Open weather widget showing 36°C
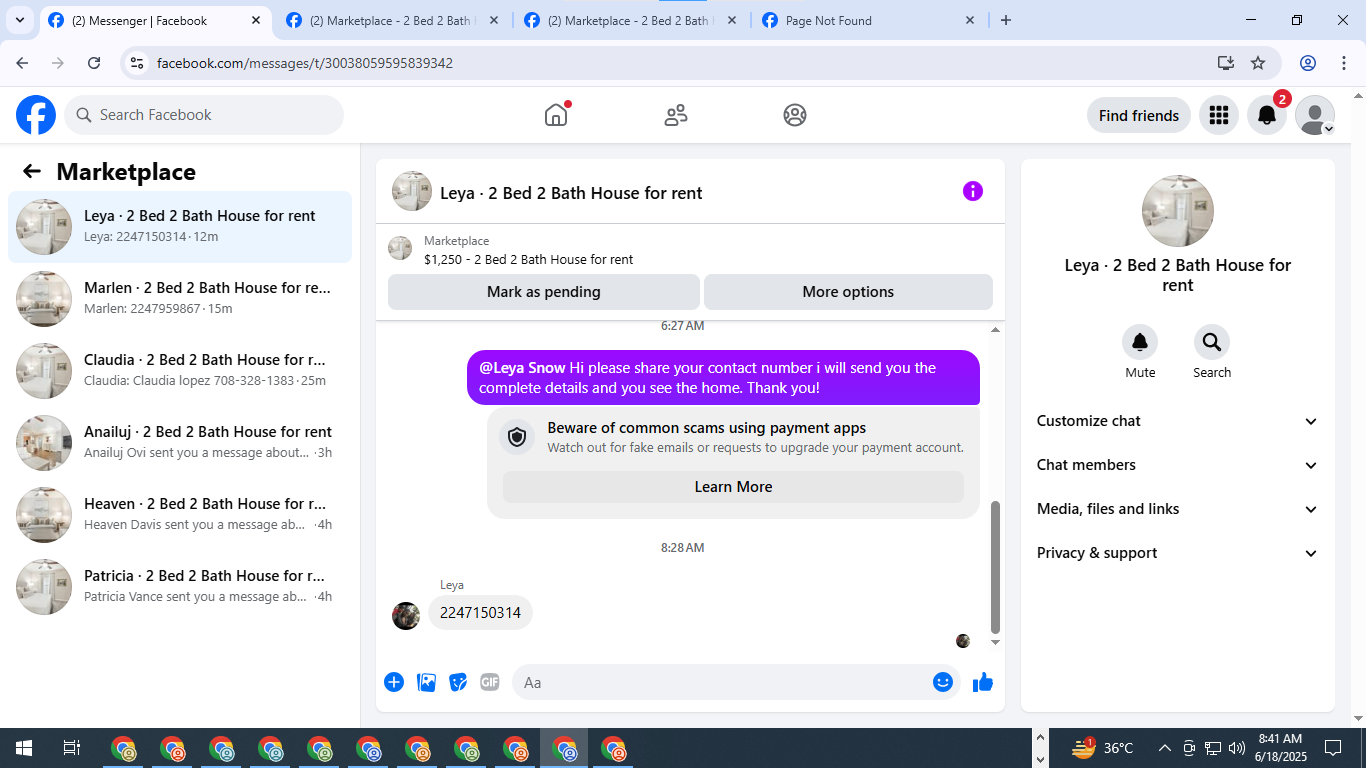 (x=1103, y=748)
